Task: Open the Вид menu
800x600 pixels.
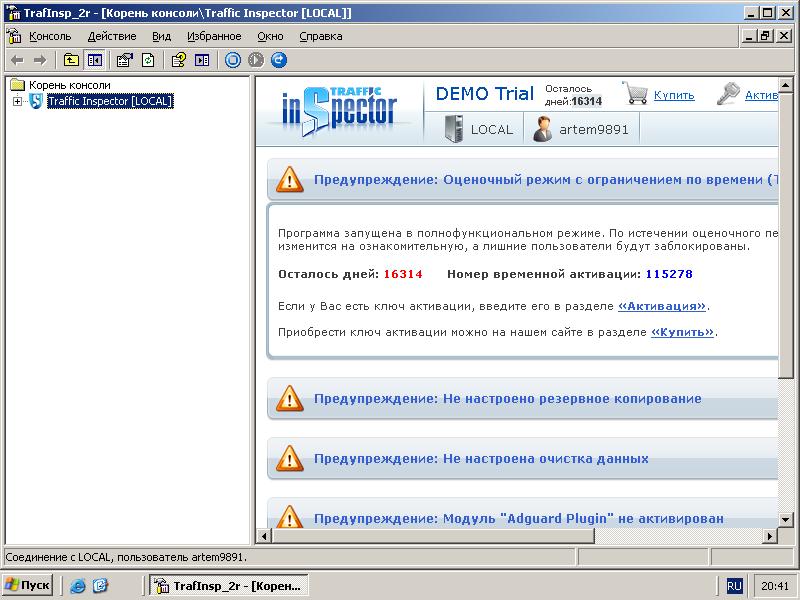Action: click(x=161, y=36)
